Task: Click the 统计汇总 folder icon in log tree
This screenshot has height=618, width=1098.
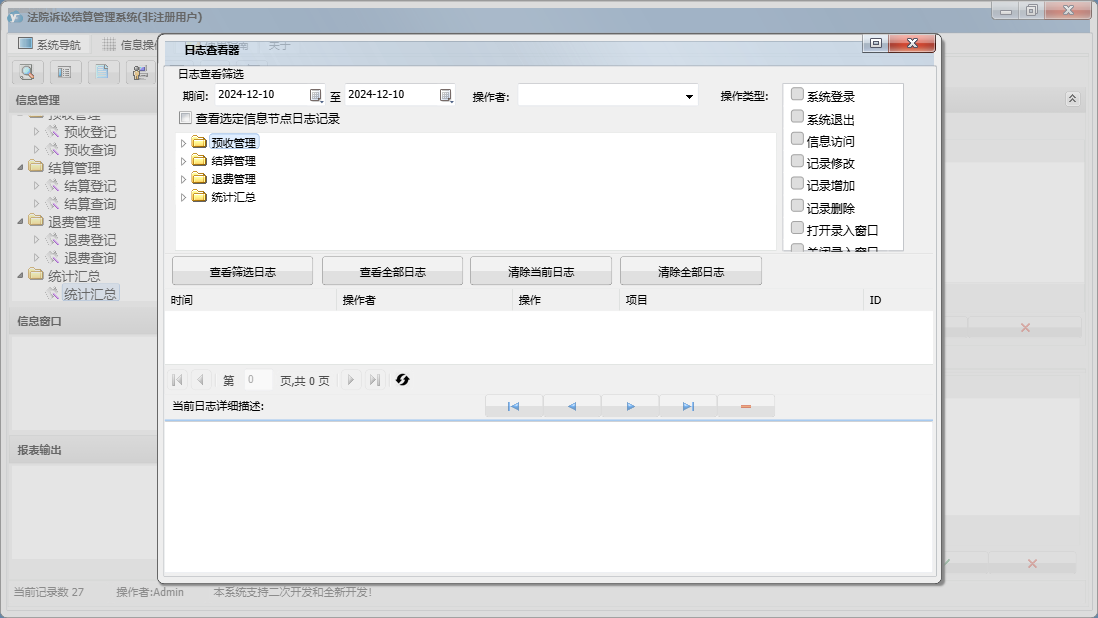Action: click(x=199, y=197)
